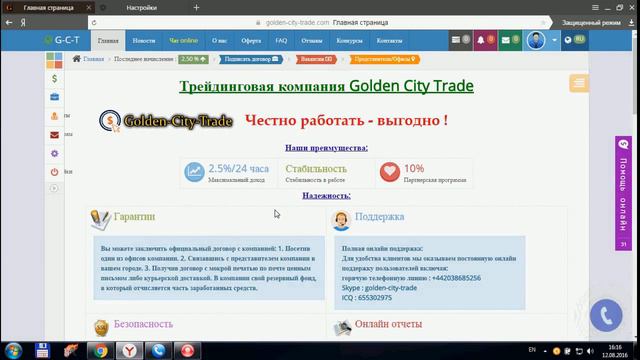Click the user avatar in header
The image size is (640, 360).
[536, 40]
